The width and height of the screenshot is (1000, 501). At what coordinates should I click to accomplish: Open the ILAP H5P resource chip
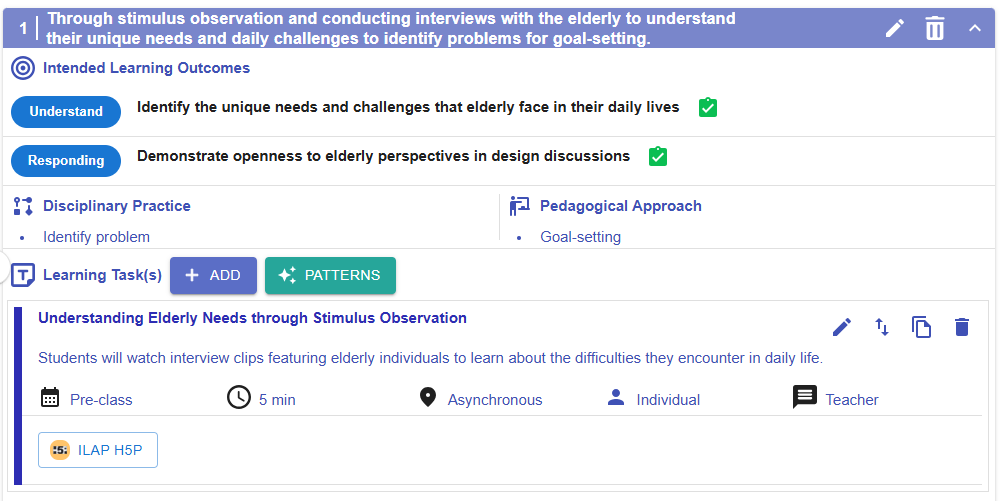point(98,450)
